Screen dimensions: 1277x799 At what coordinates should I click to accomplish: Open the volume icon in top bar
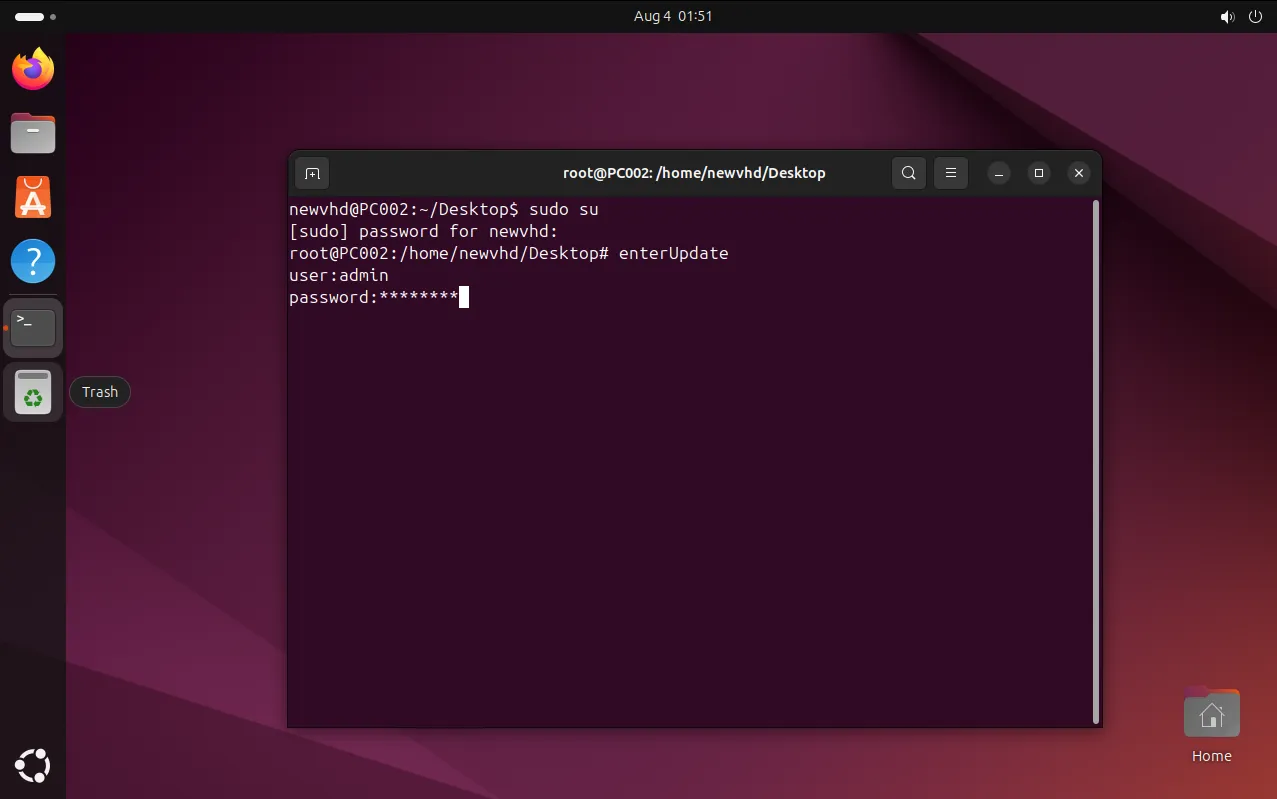pos(1227,17)
